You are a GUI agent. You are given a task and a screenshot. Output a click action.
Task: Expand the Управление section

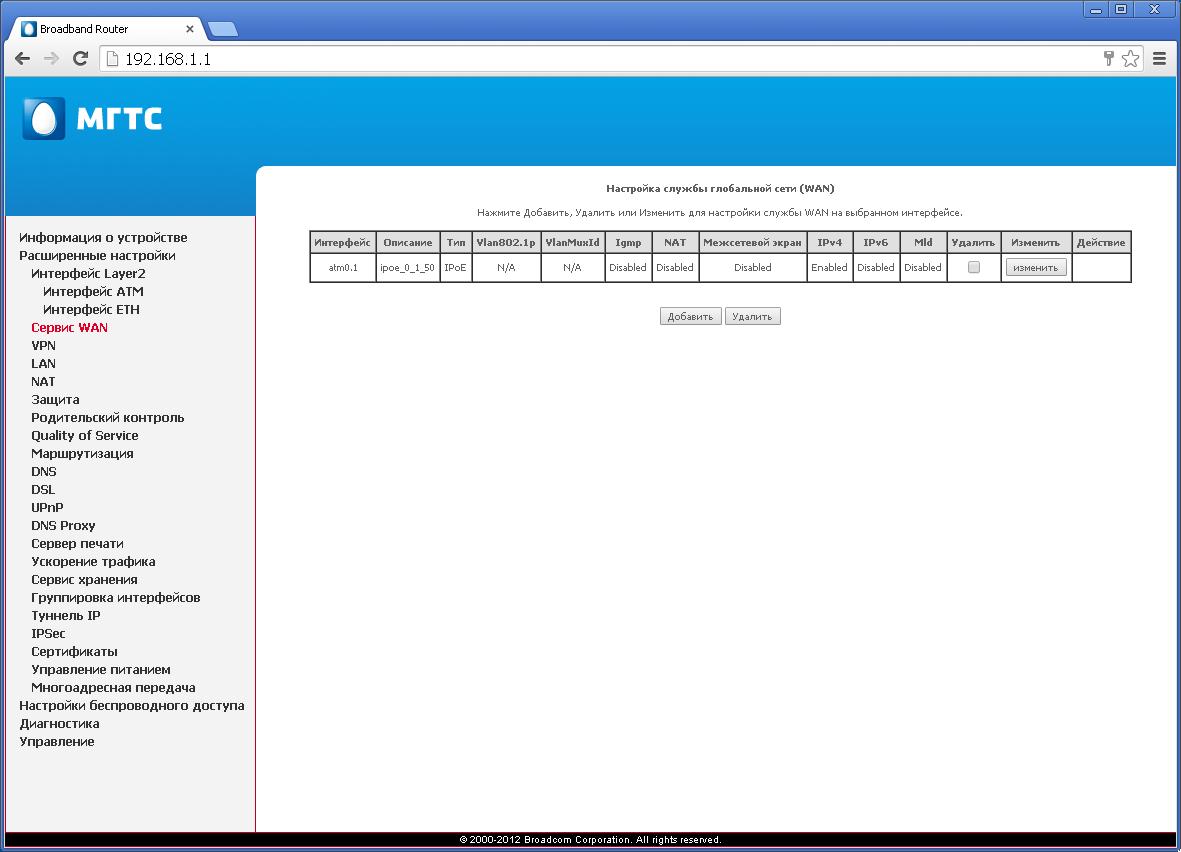click(x=57, y=741)
